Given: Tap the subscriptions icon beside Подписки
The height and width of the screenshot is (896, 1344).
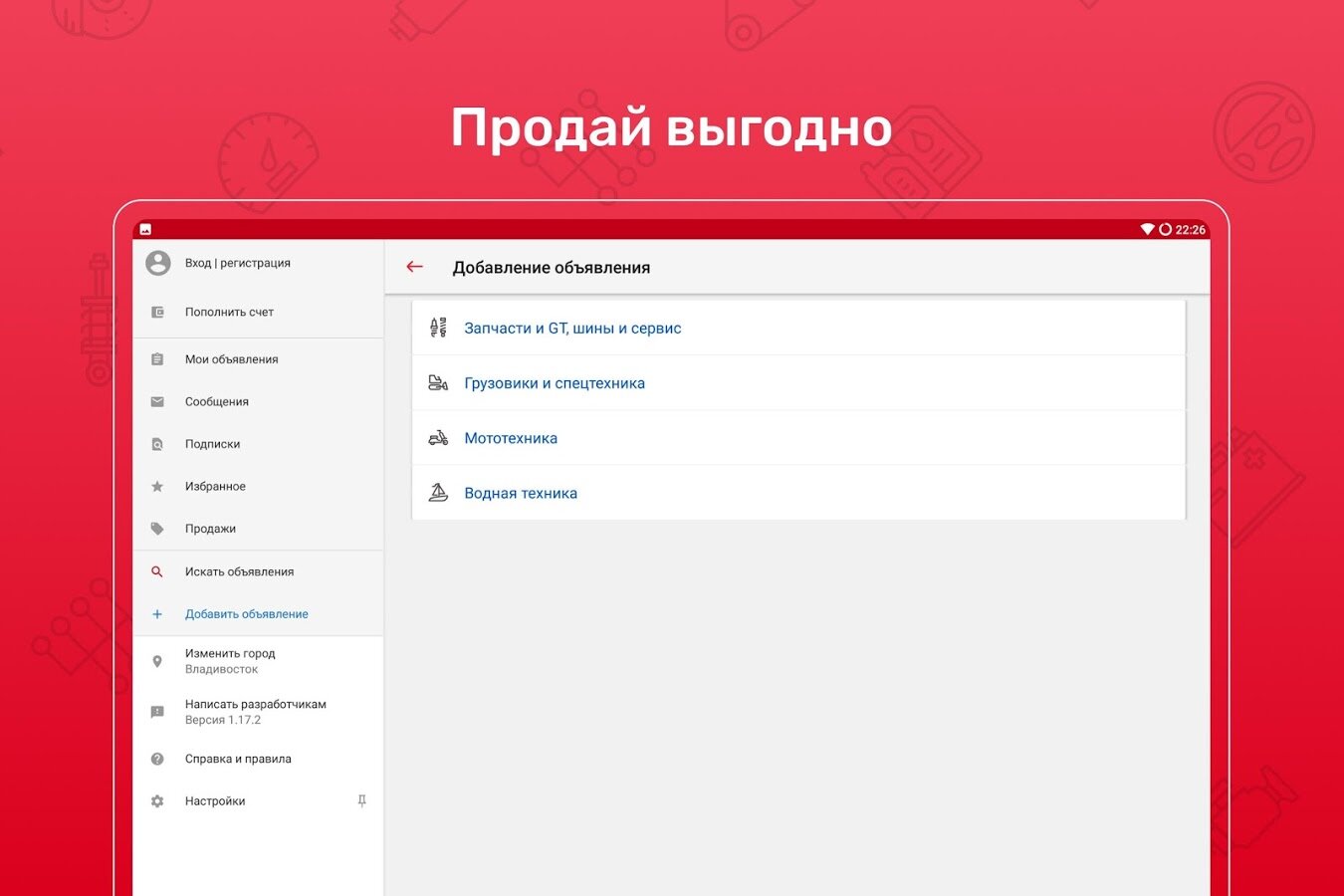Looking at the screenshot, I should (x=157, y=444).
